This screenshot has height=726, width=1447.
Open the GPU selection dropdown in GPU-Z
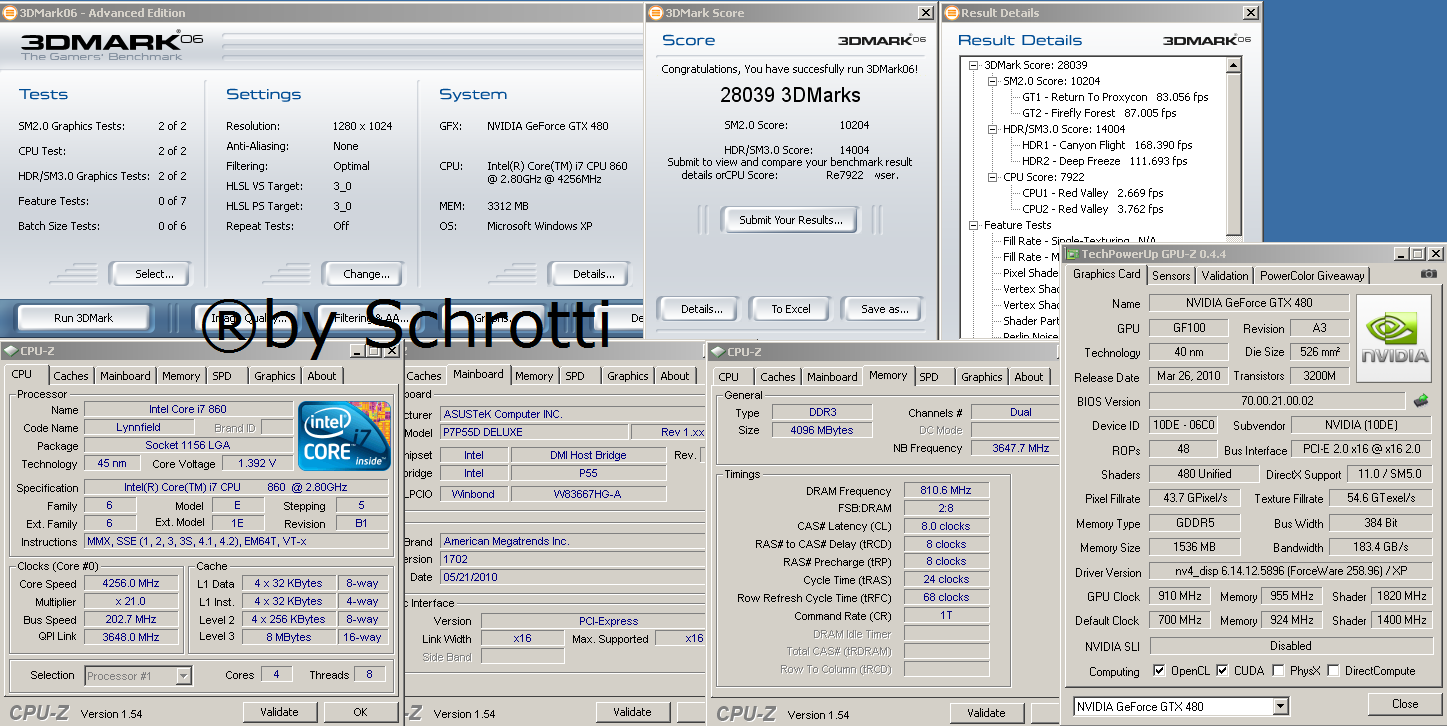(1280, 707)
